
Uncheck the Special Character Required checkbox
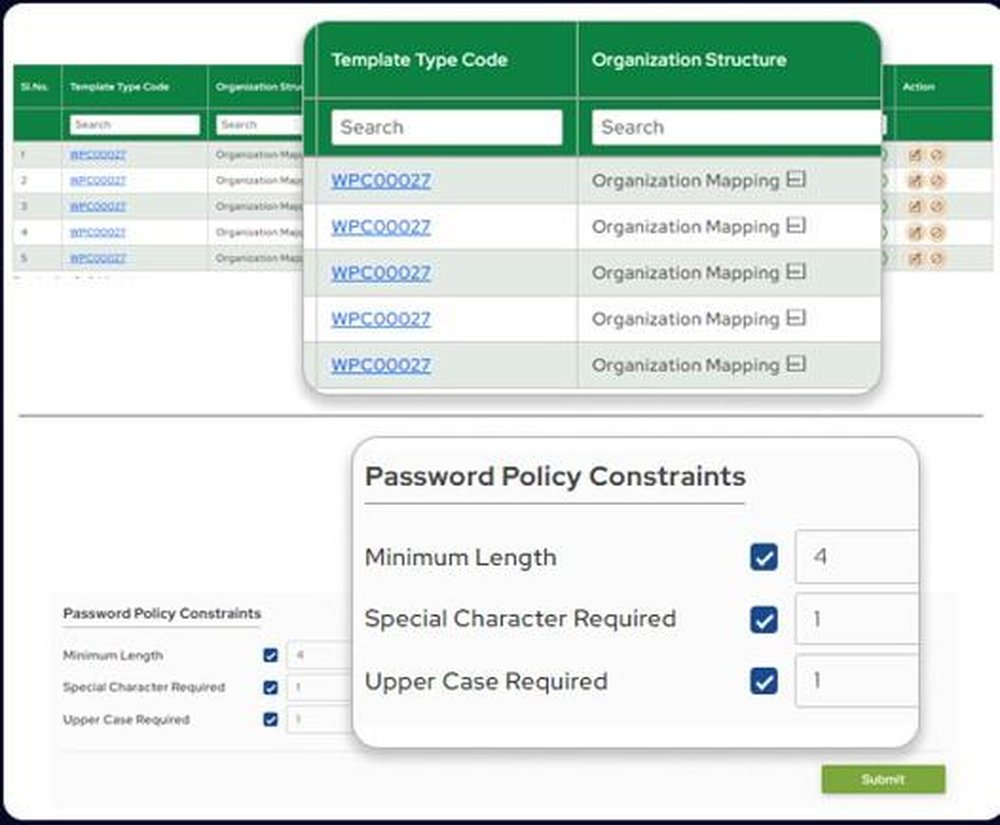tap(762, 620)
